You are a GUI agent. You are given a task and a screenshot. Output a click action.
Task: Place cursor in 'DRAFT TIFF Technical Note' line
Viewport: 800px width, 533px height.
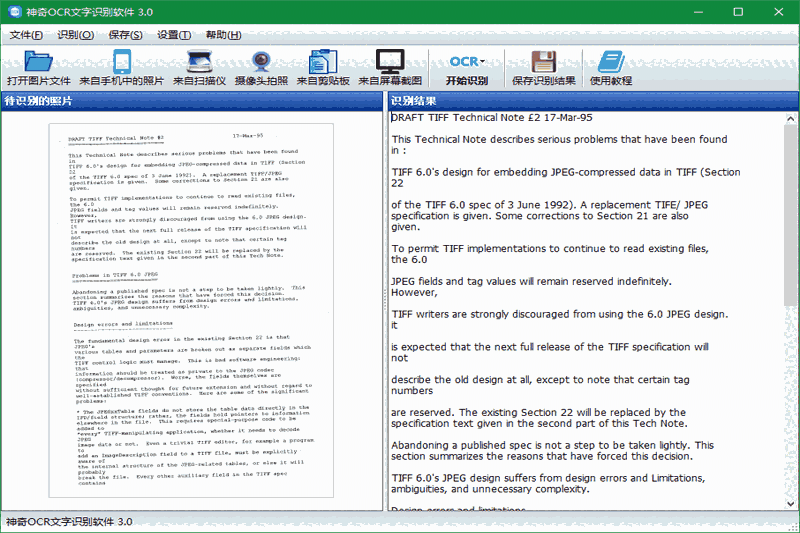pos(492,117)
